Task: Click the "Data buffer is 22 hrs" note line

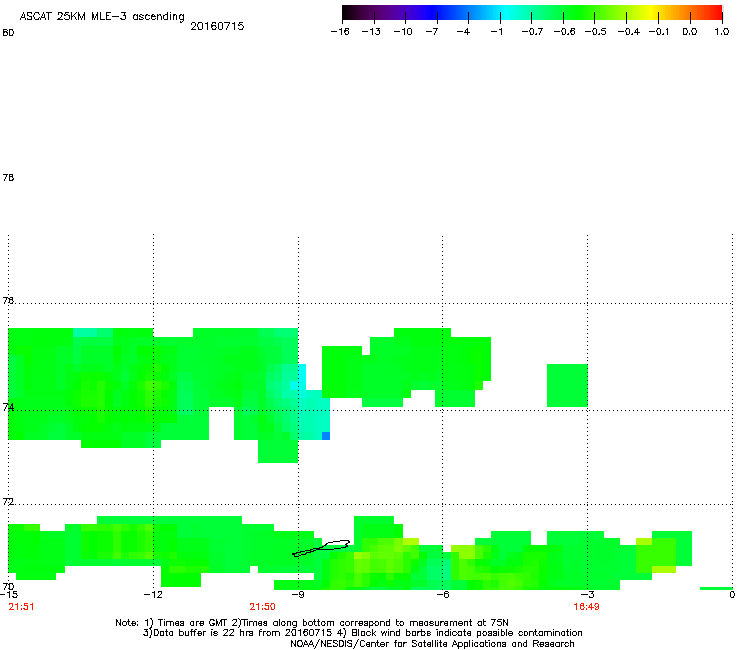Action: (362, 633)
